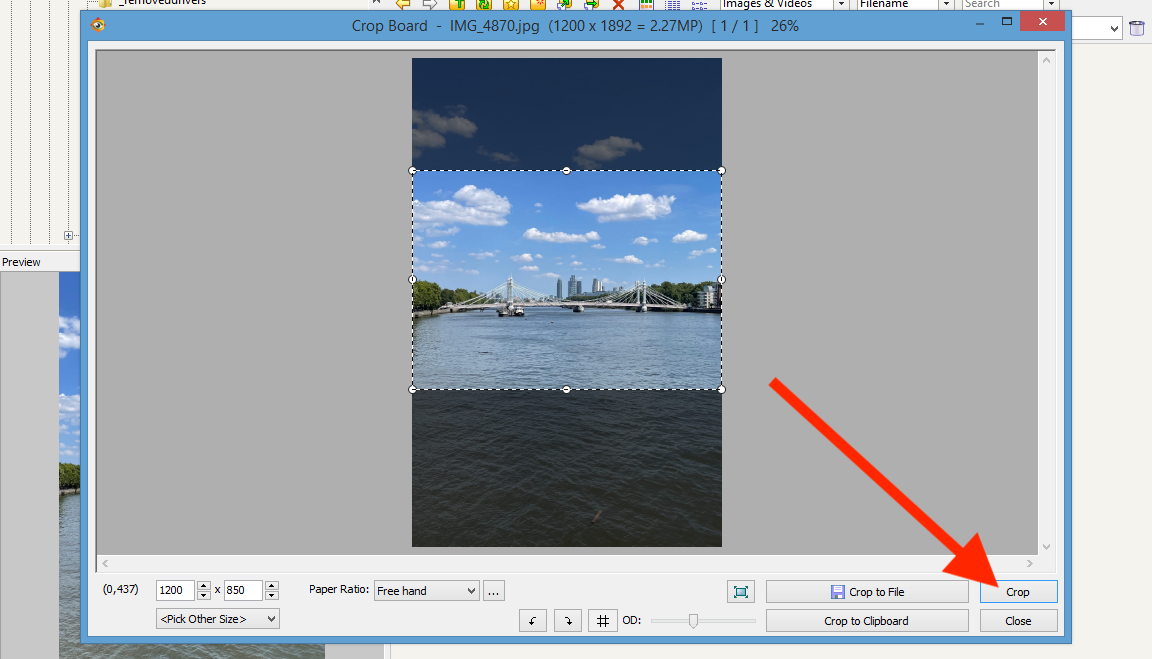Click the Search box in main window
The width and height of the screenshot is (1152, 659).
pos(1004,4)
